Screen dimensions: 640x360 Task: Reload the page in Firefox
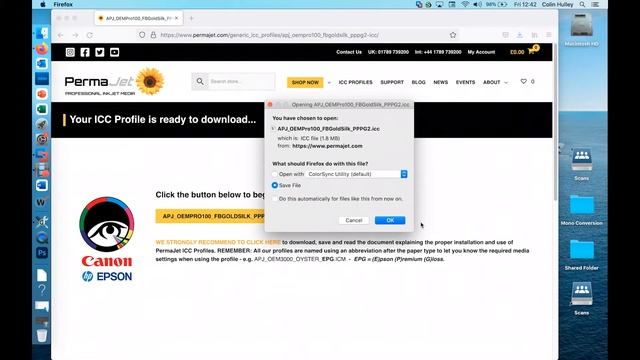click(90, 35)
